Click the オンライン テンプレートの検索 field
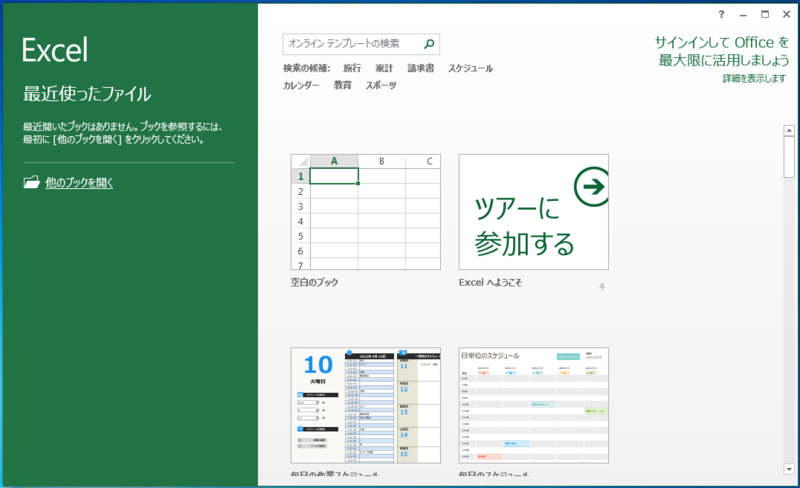 (x=361, y=44)
